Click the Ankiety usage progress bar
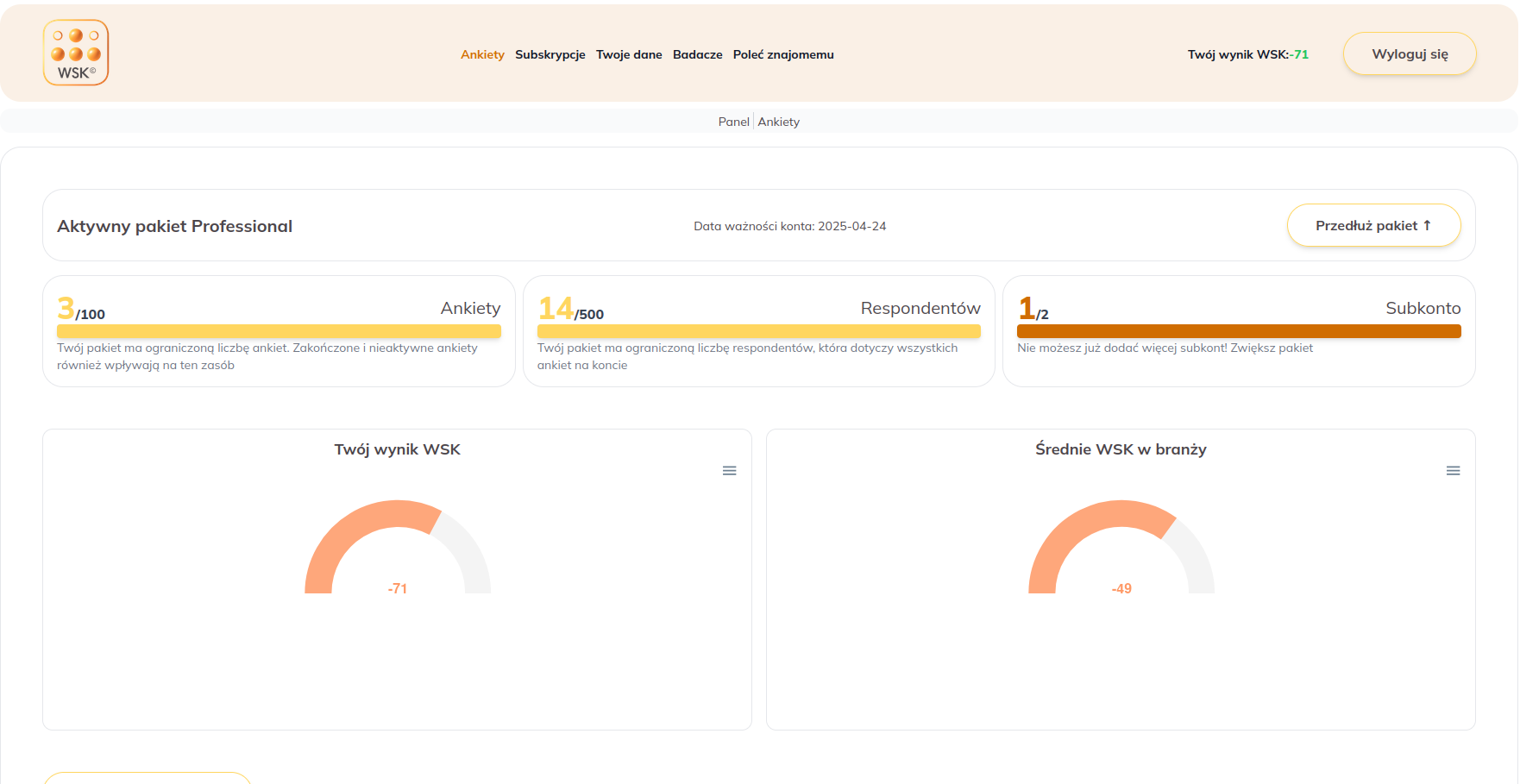This screenshot has width=1520, height=784. (279, 331)
